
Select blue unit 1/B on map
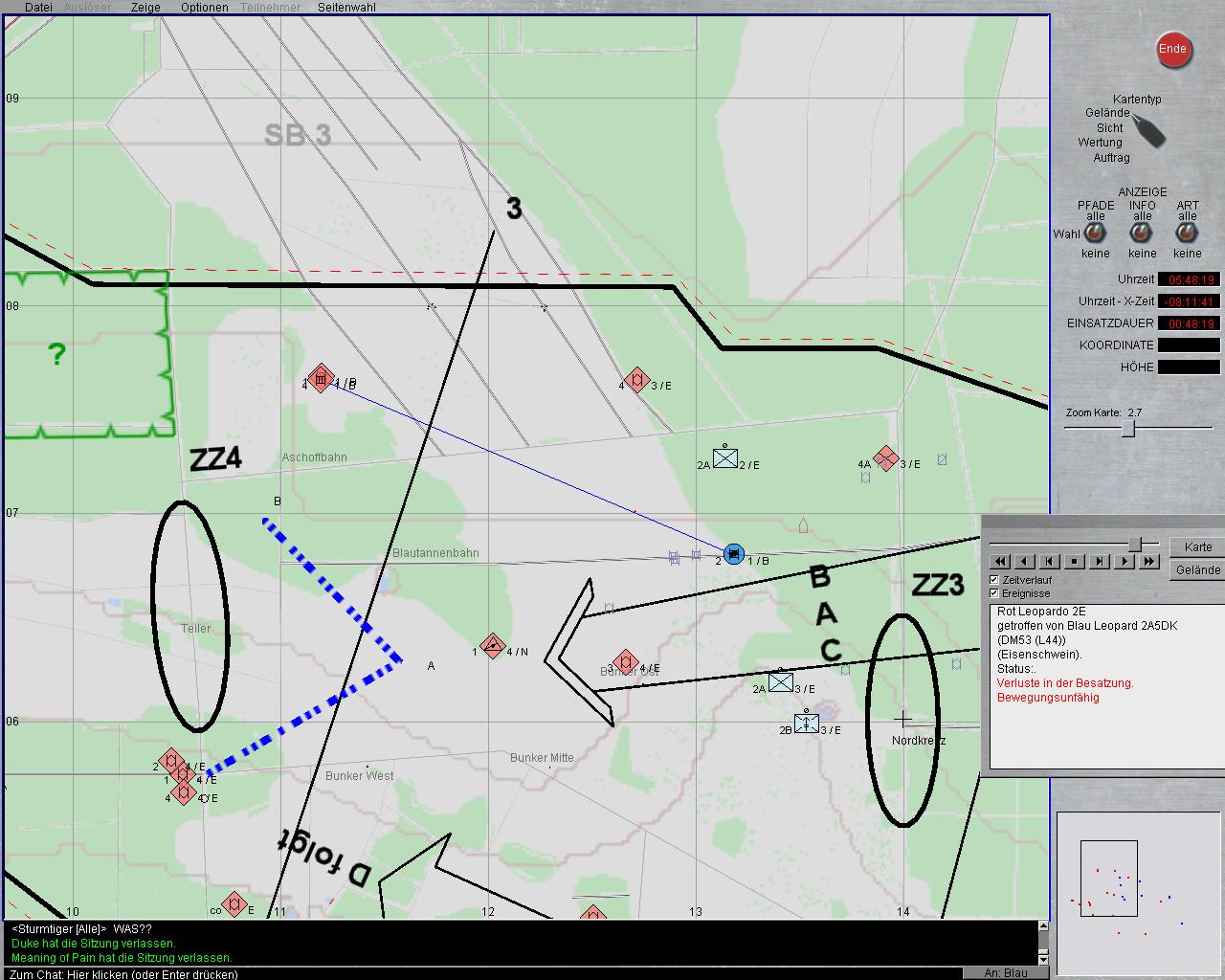(734, 554)
